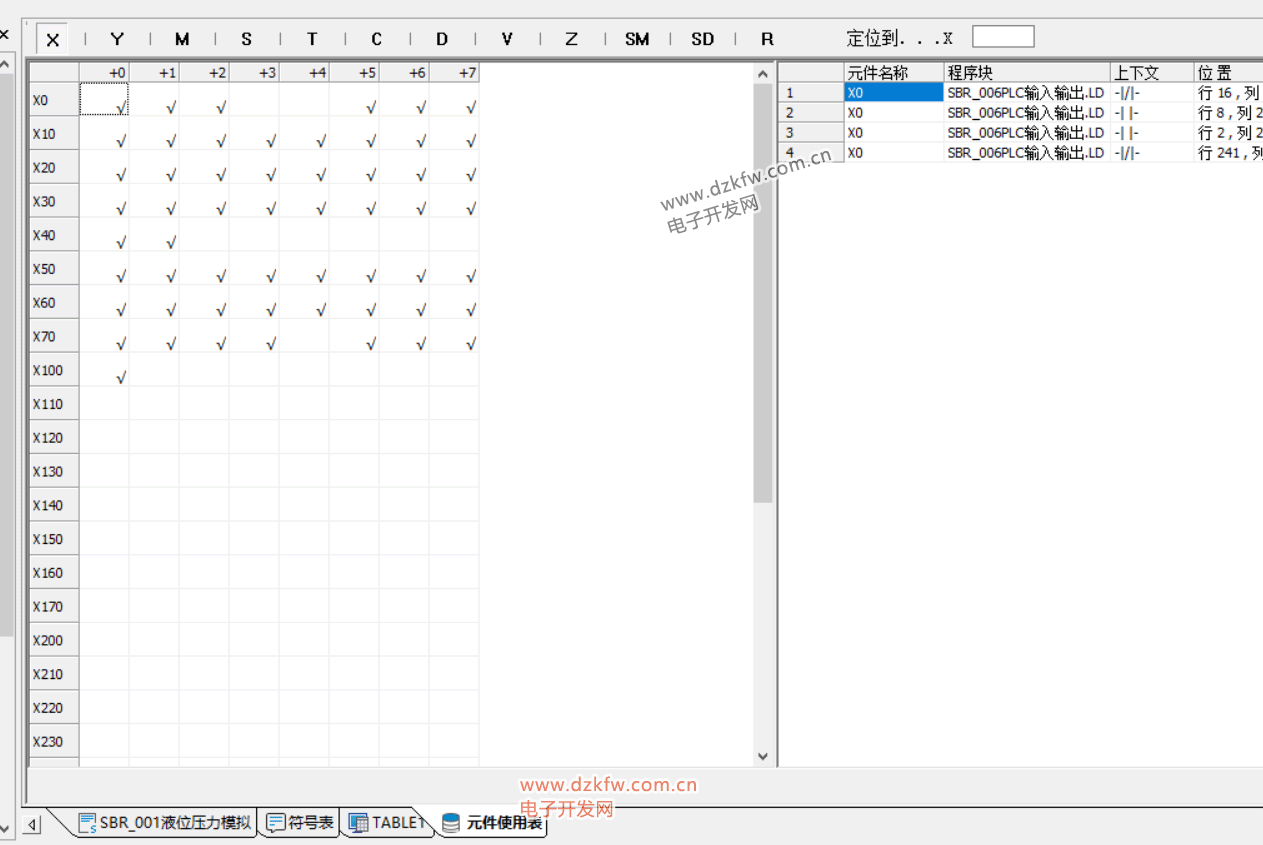Image resolution: width=1263 pixels, height=845 pixels.
Task: Click the tab scroll-left arrow at bottom
Action: [32, 824]
